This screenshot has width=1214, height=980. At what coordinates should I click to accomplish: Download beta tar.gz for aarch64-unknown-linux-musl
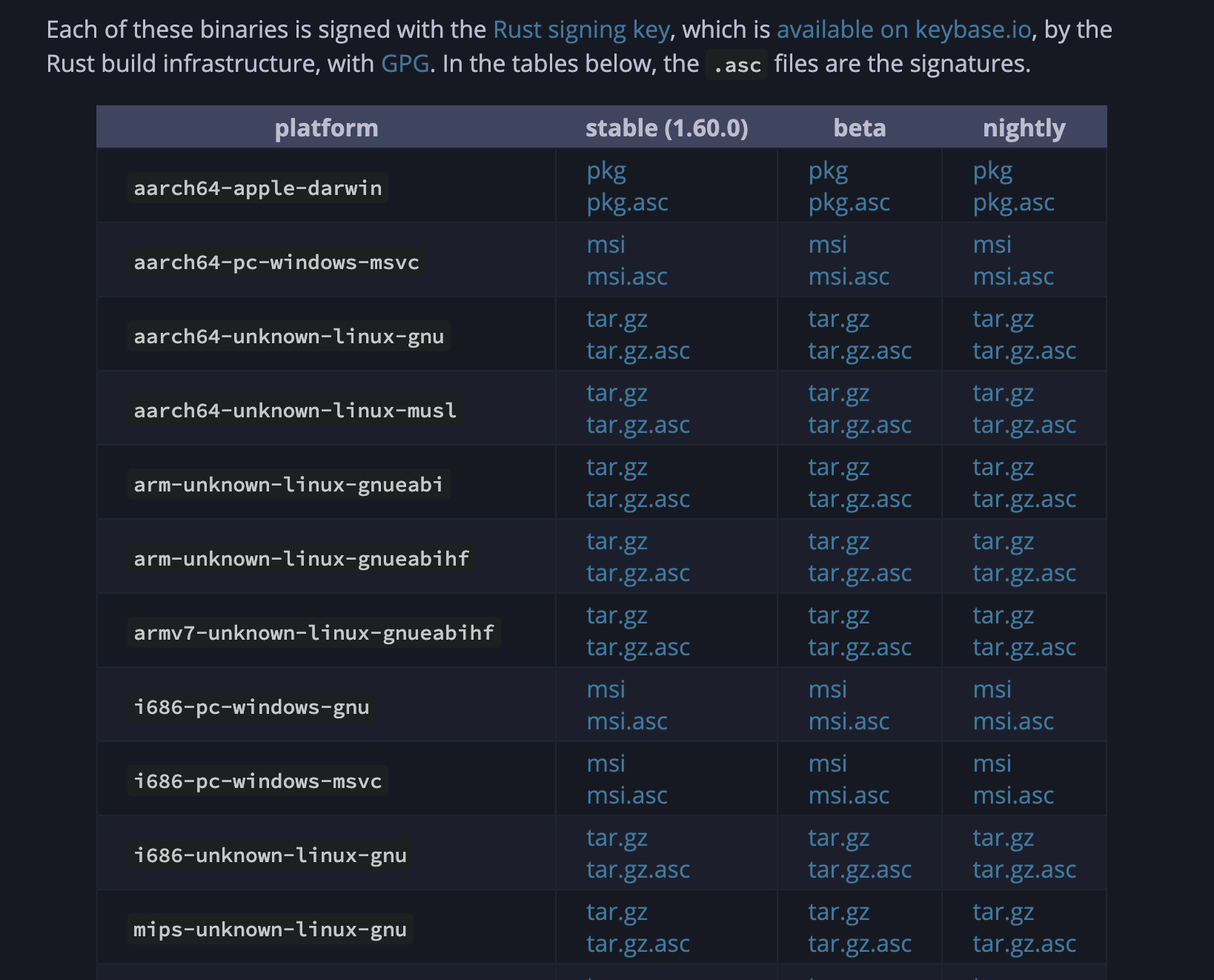pyautogui.click(x=838, y=394)
